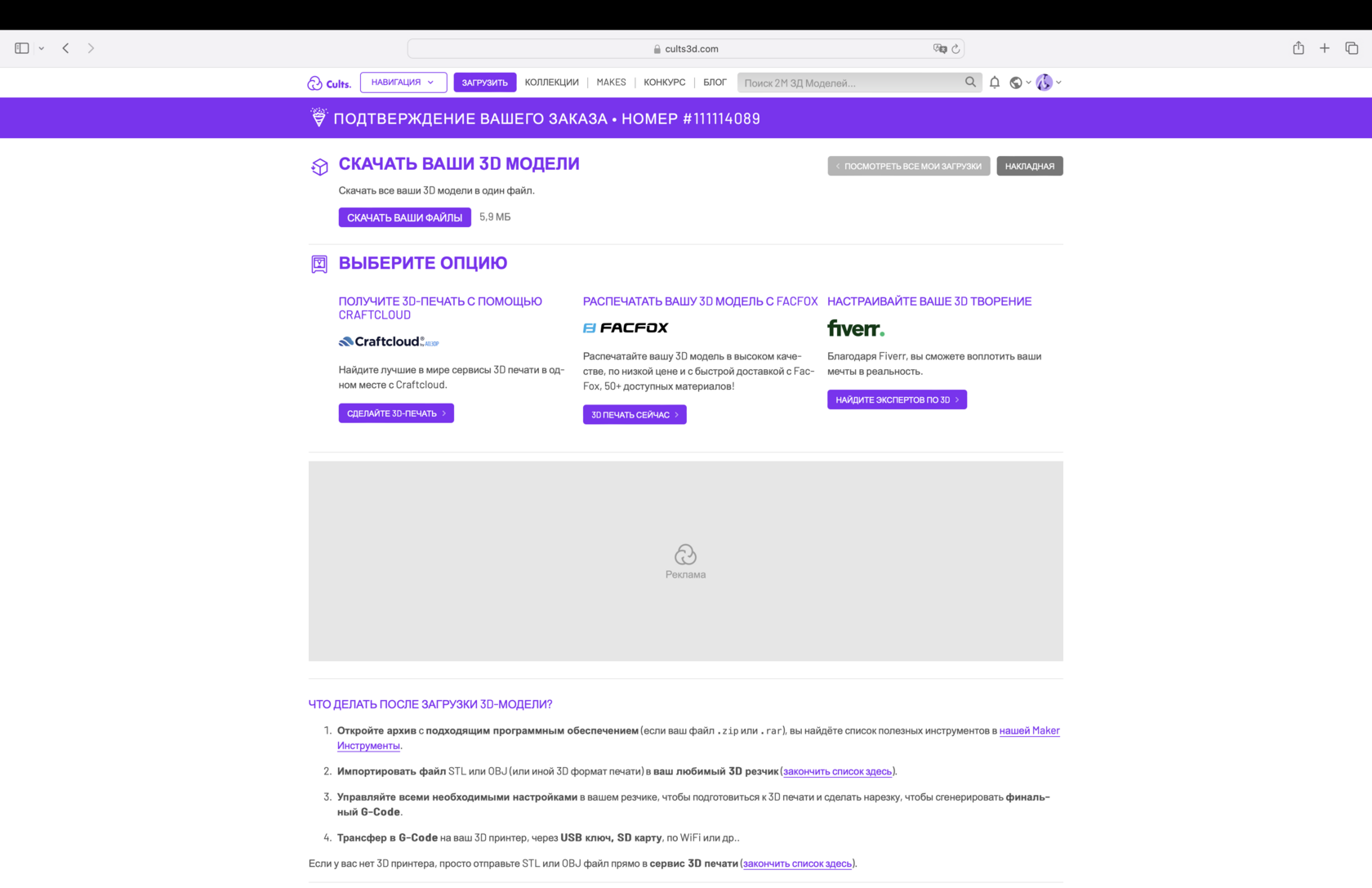
Task: Open the FacFox print heading link
Action: click(x=701, y=301)
